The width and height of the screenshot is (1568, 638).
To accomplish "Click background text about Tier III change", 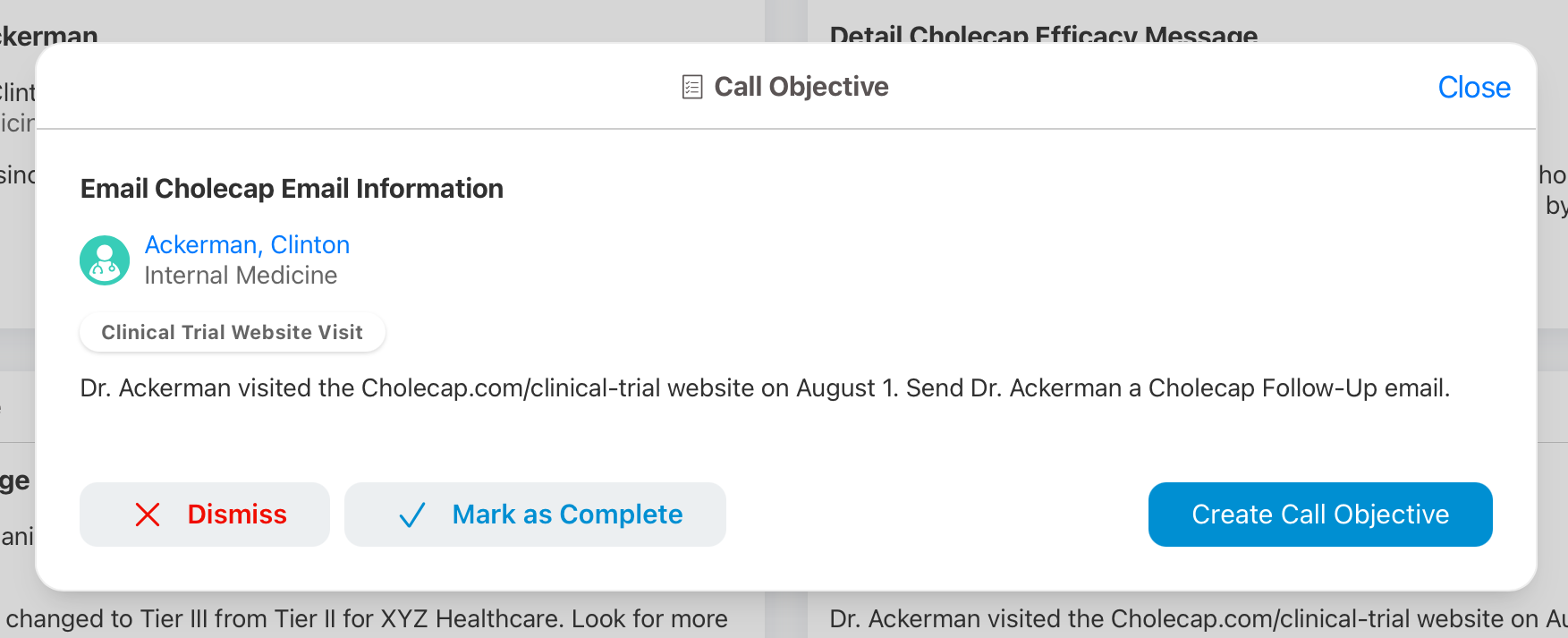I will tap(367, 619).
